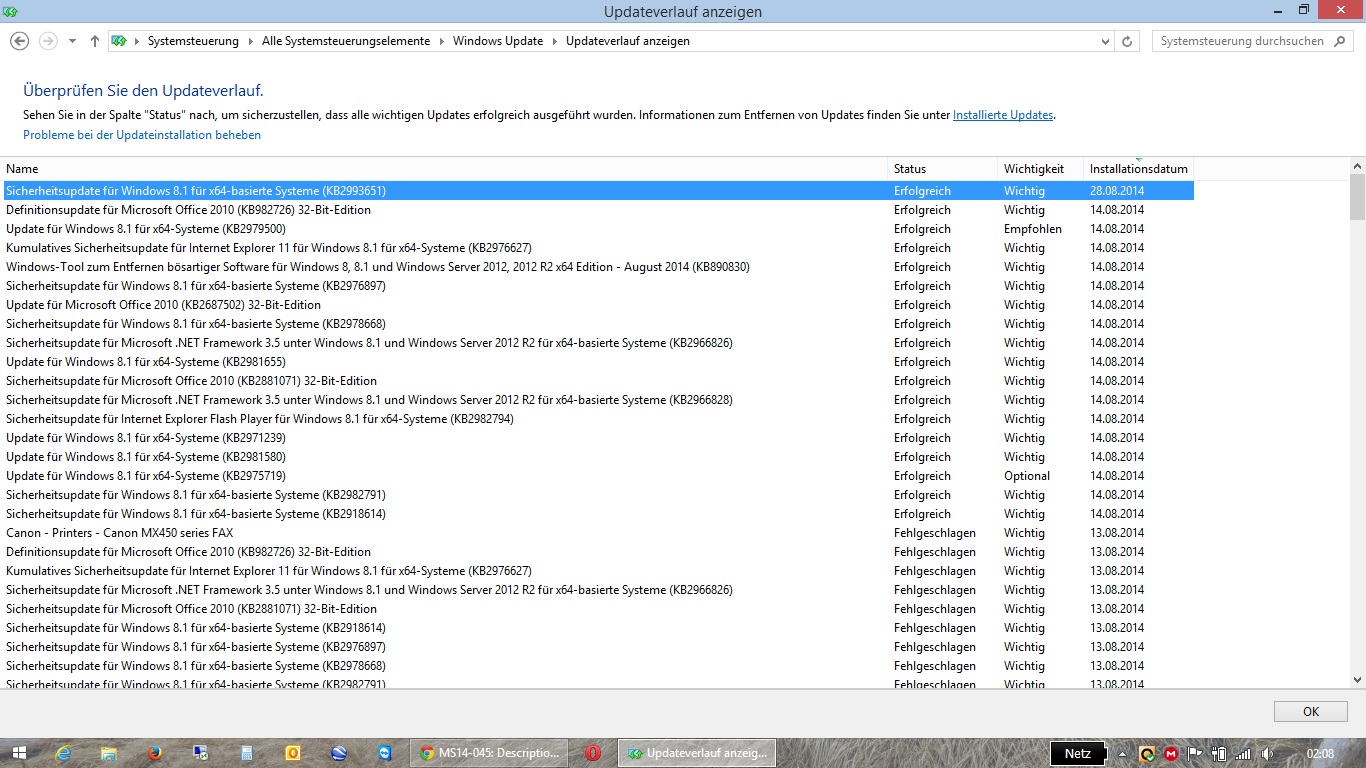Open Probleme bei der Updateinstallation beheben link
1366x768 pixels.
point(142,135)
